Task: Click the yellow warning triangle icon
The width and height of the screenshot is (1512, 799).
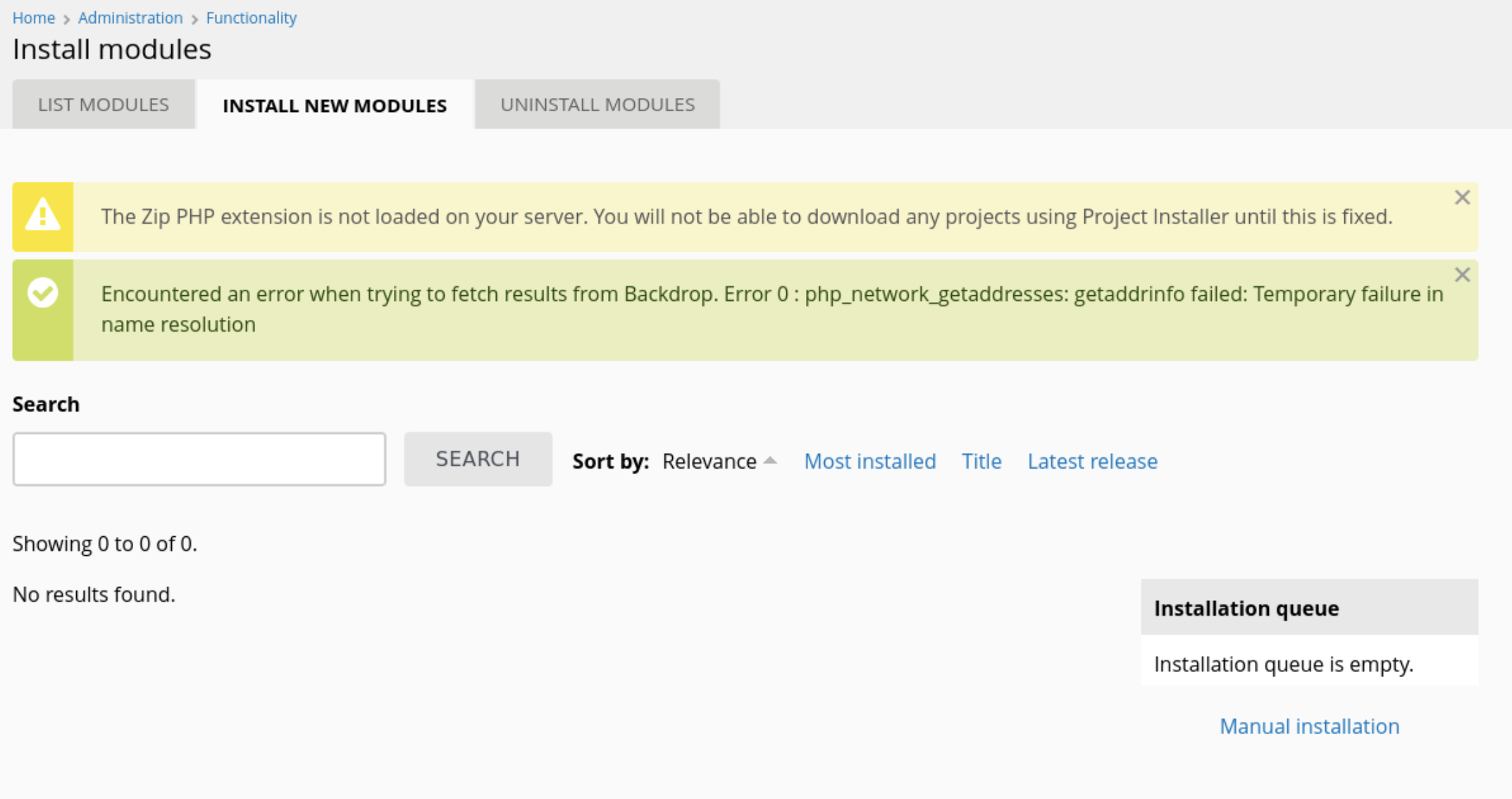Action: pyautogui.click(x=43, y=216)
